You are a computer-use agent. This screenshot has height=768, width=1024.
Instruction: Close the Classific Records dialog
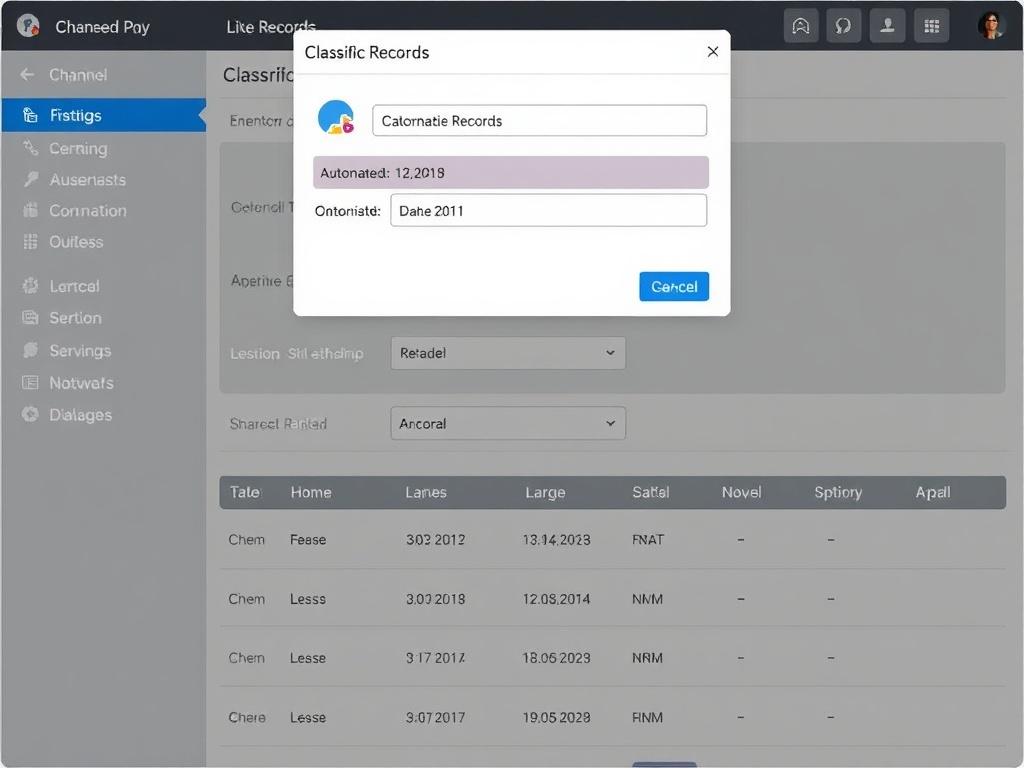[712, 52]
